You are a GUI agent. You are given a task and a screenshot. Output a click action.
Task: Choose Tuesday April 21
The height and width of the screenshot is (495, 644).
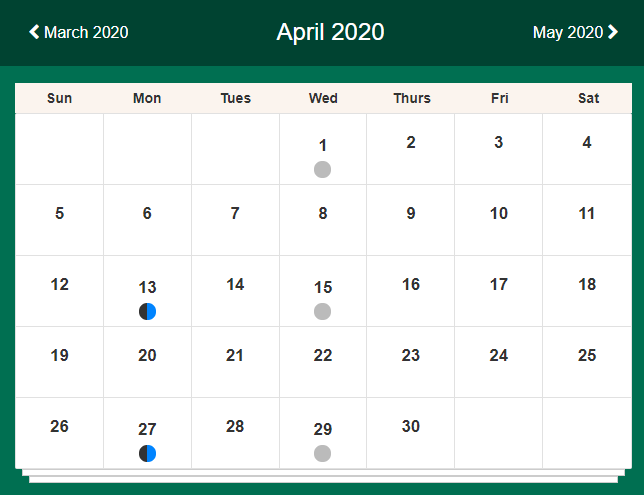[x=235, y=355]
